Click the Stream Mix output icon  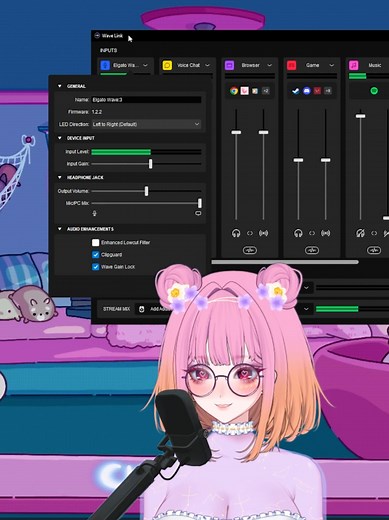[x=142, y=309]
